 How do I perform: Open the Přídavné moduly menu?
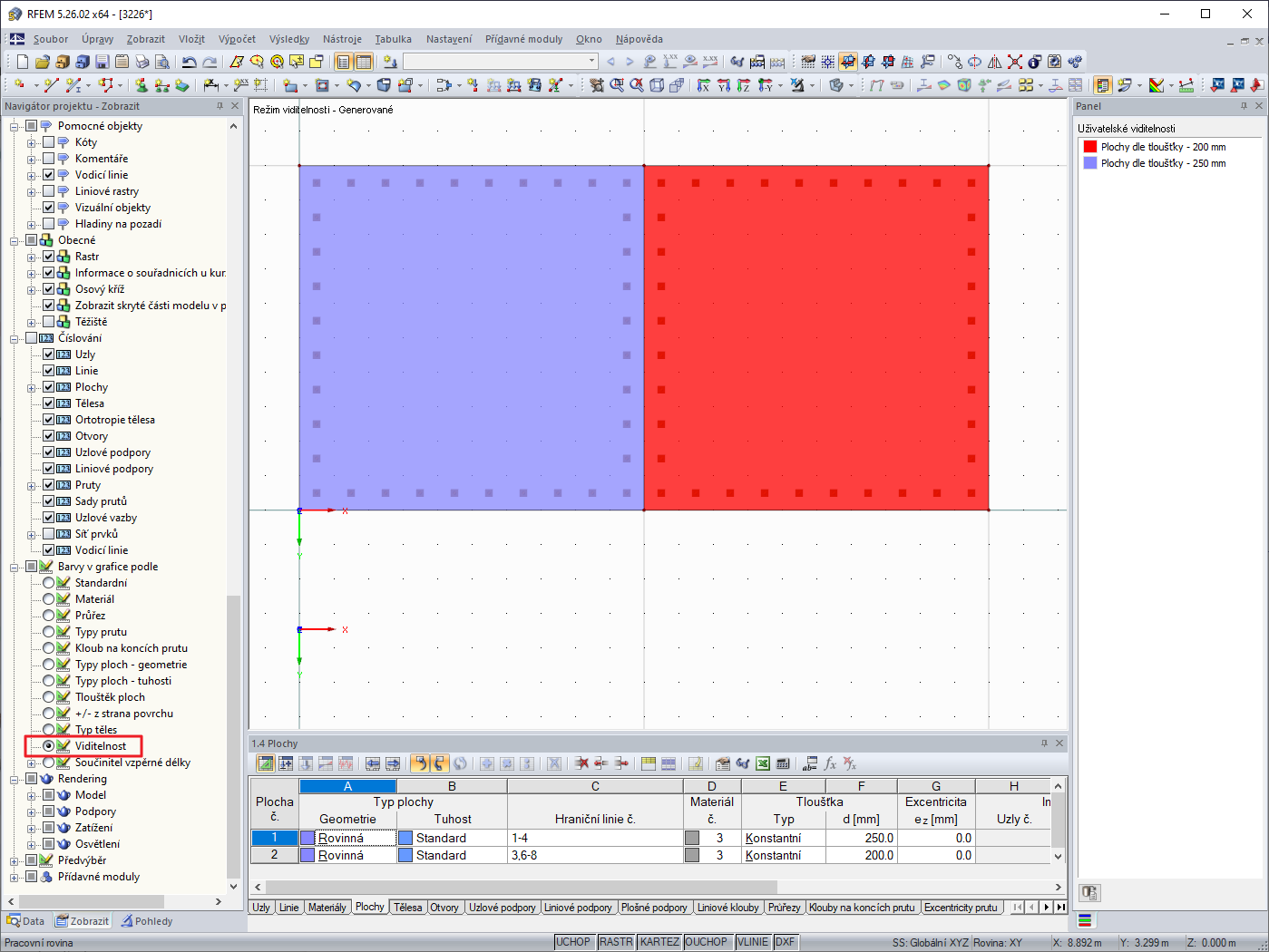click(523, 39)
